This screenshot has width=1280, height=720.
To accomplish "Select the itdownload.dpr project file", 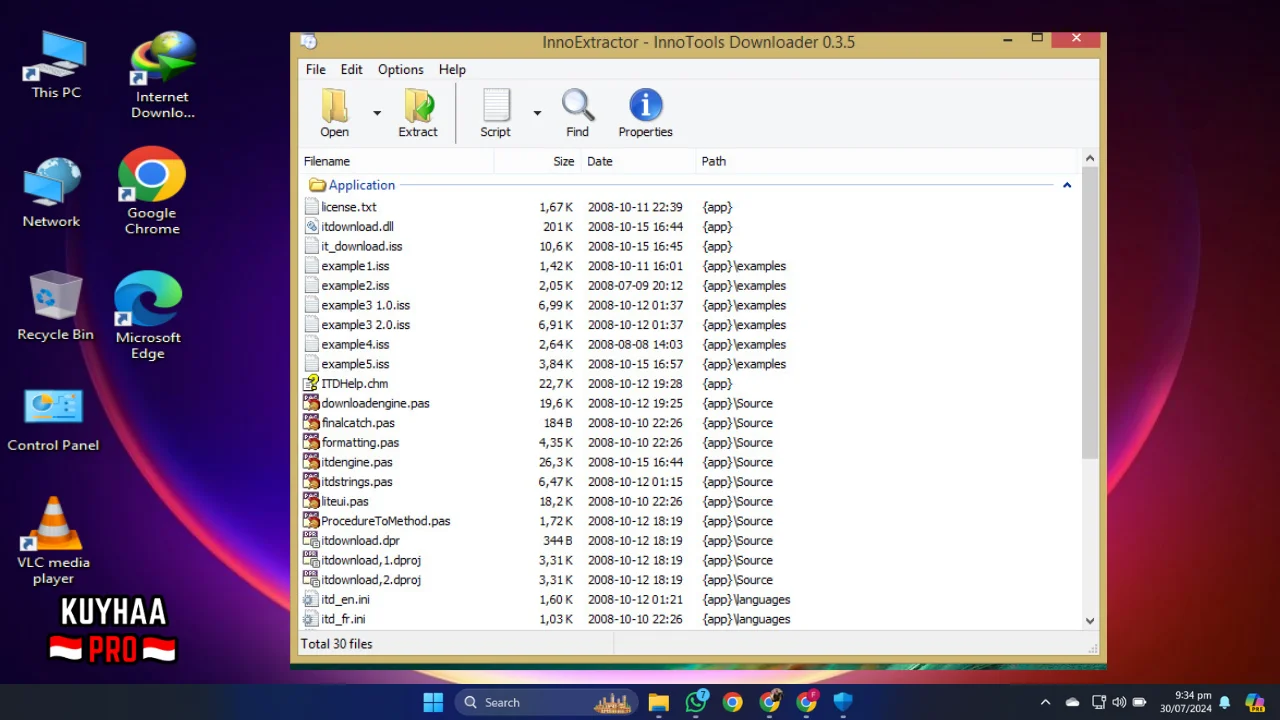I will [x=360, y=541].
